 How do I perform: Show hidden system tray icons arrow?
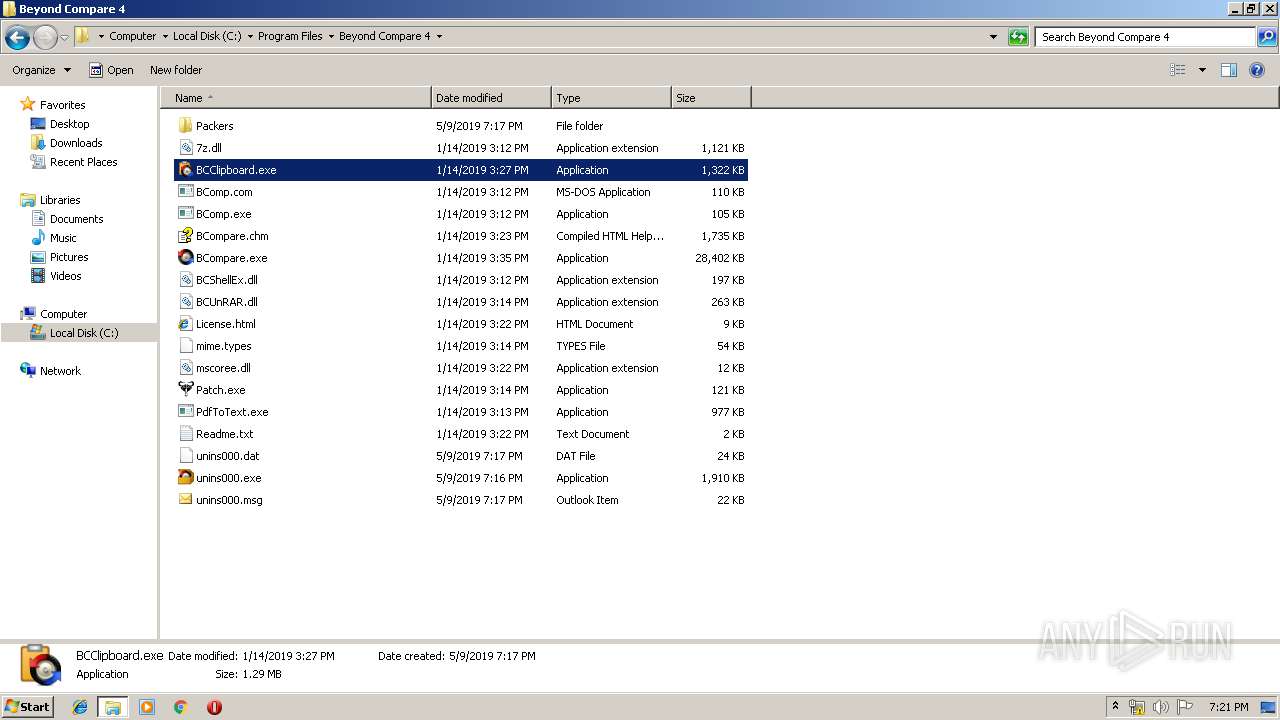pyautogui.click(x=1115, y=706)
